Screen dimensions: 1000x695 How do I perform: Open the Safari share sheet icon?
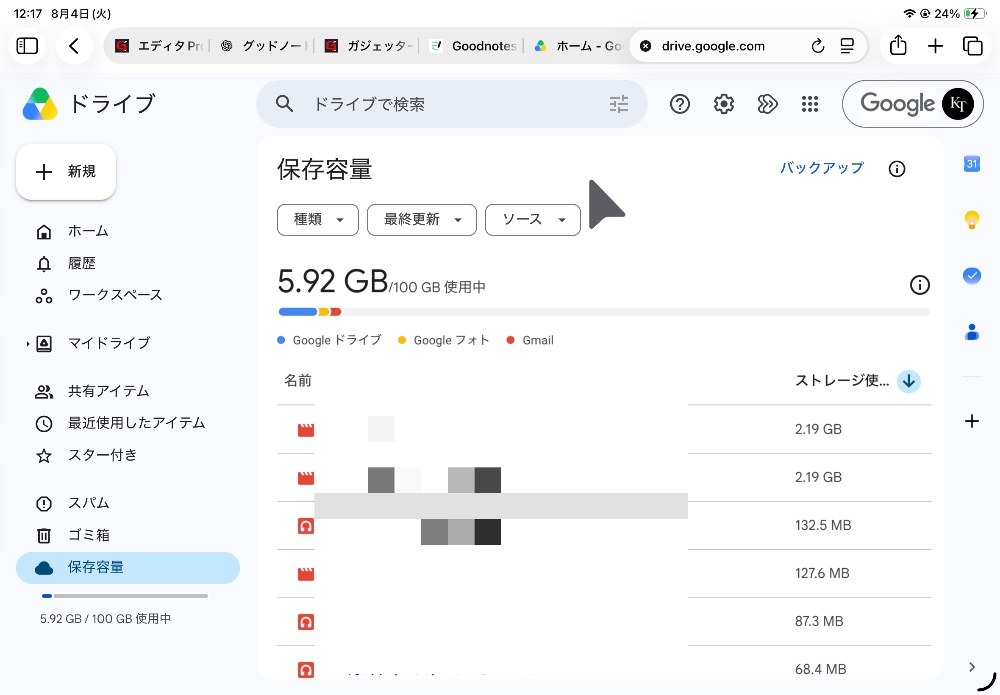tap(898, 45)
